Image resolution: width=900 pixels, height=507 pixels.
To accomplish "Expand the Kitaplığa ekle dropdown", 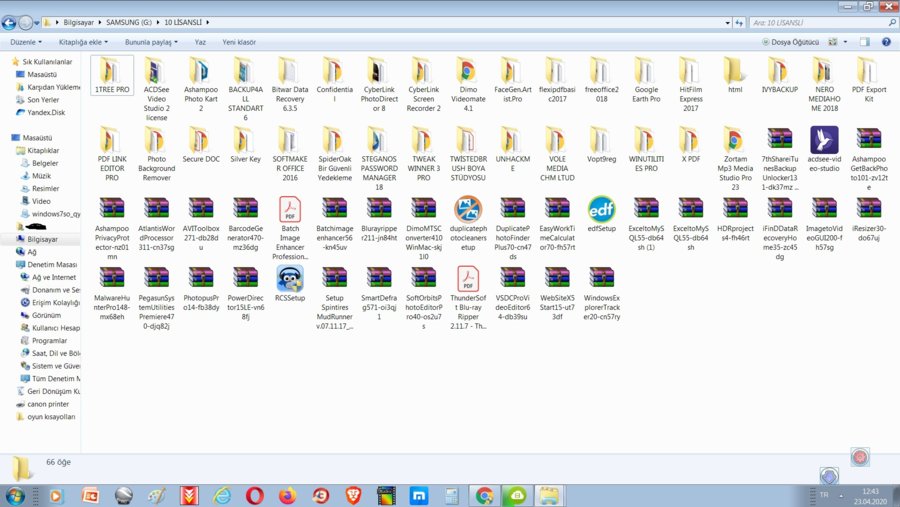I will tap(84, 42).
